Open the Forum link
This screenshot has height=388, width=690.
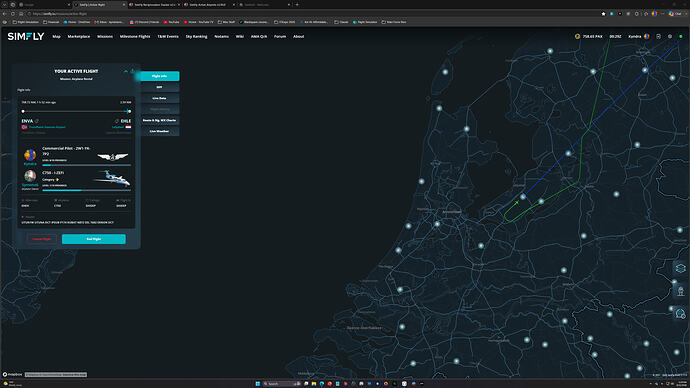pyautogui.click(x=280, y=37)
